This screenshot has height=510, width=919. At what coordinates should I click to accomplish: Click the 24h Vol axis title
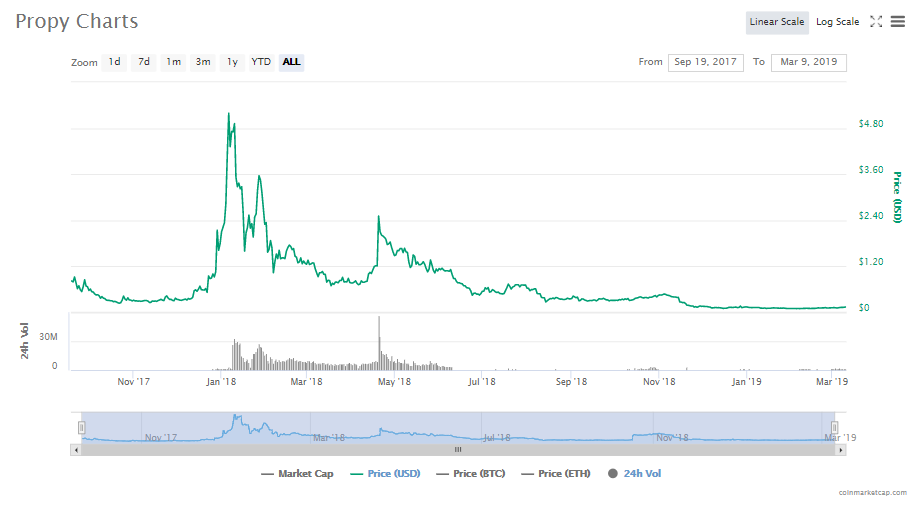pyautogui.click(x=25, y=341)
